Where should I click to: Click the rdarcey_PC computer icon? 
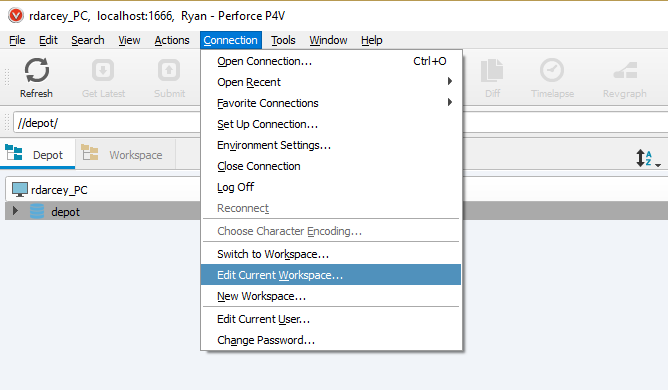[20, 190]
